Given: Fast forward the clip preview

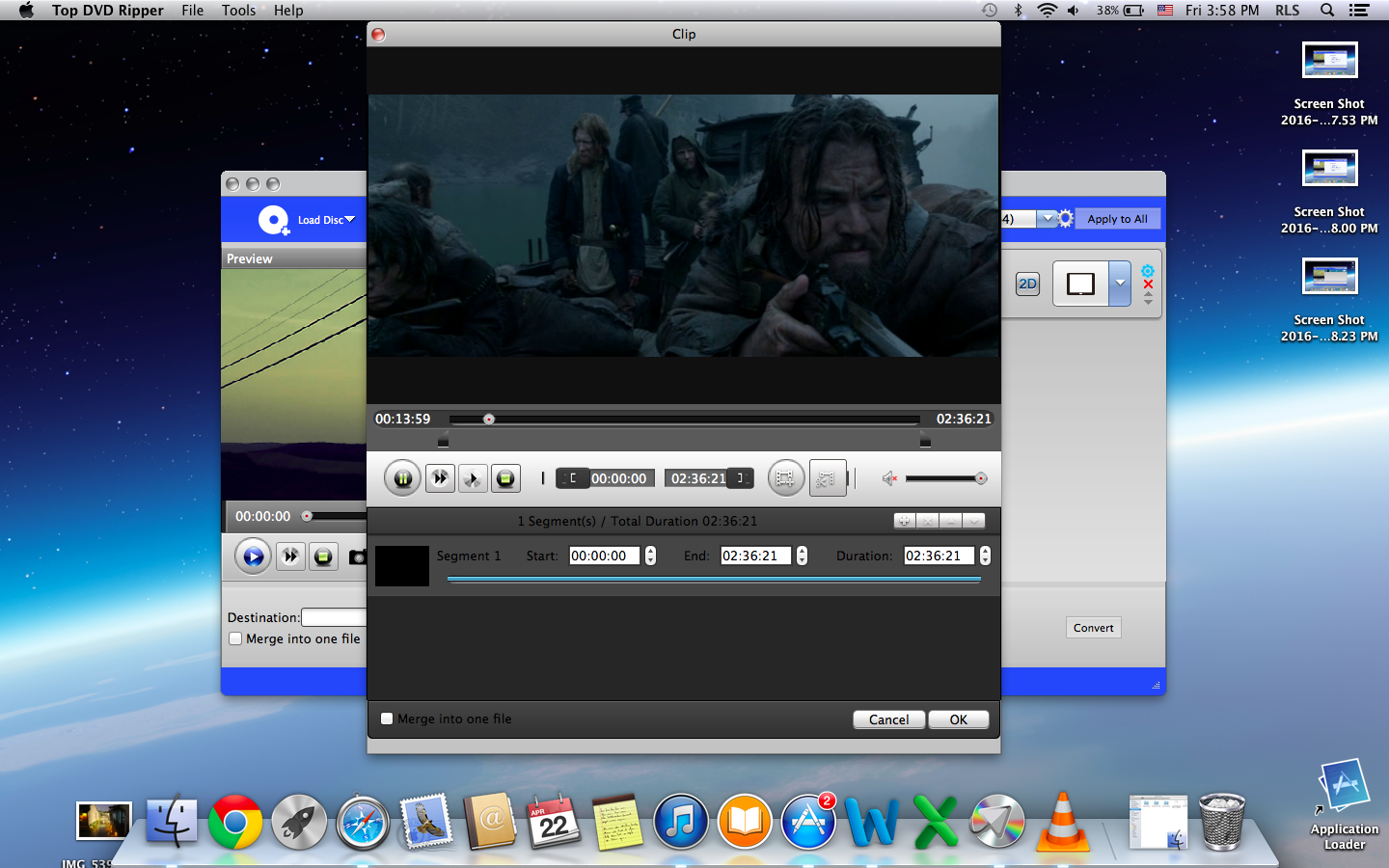Looking at the screenshot, I should coord(440,478).
